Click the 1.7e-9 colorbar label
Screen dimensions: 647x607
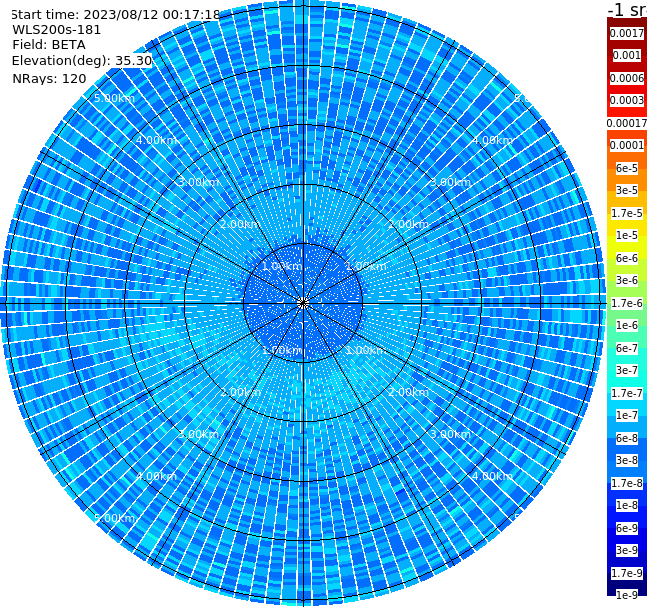coord(627,573)
